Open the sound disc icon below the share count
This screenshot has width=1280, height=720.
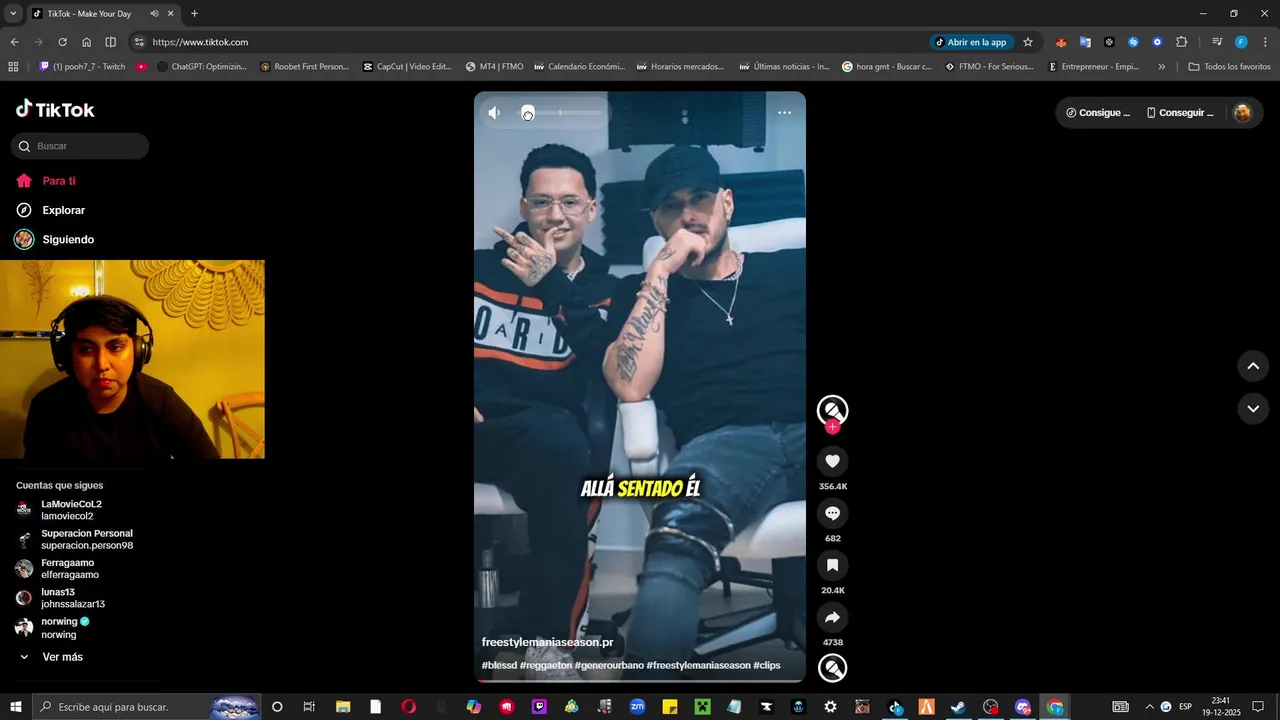click(832, 668)
